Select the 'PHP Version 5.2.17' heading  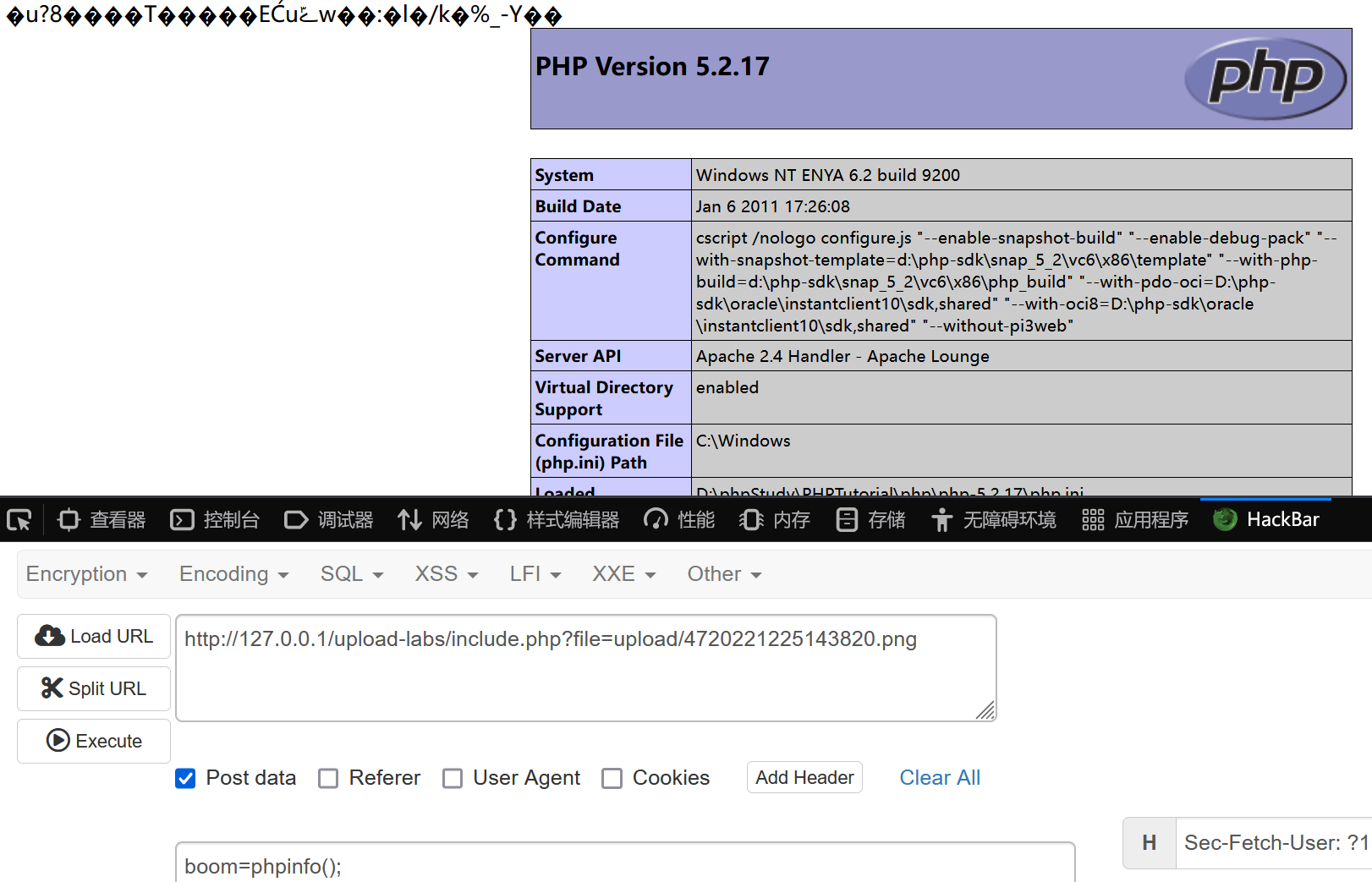point(652,66)
